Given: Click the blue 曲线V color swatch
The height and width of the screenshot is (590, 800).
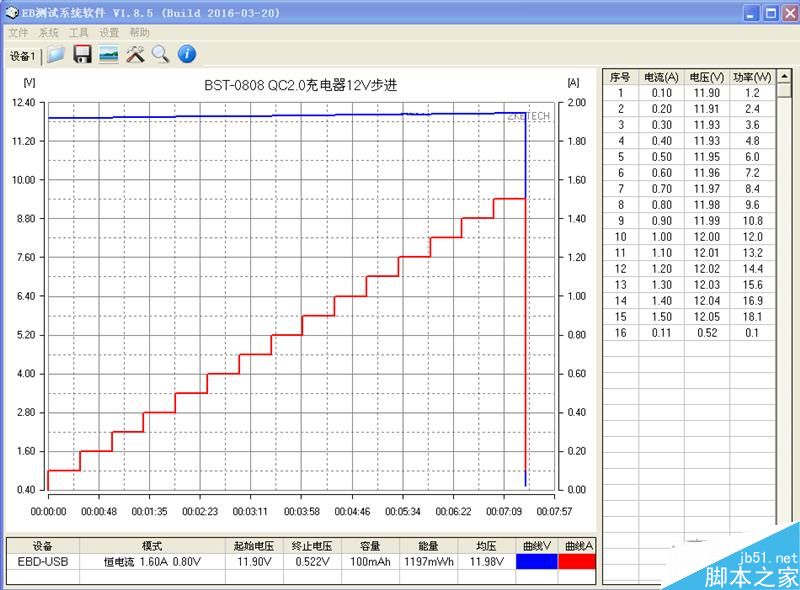Looking at the screenshot, I should coord(537,561).
